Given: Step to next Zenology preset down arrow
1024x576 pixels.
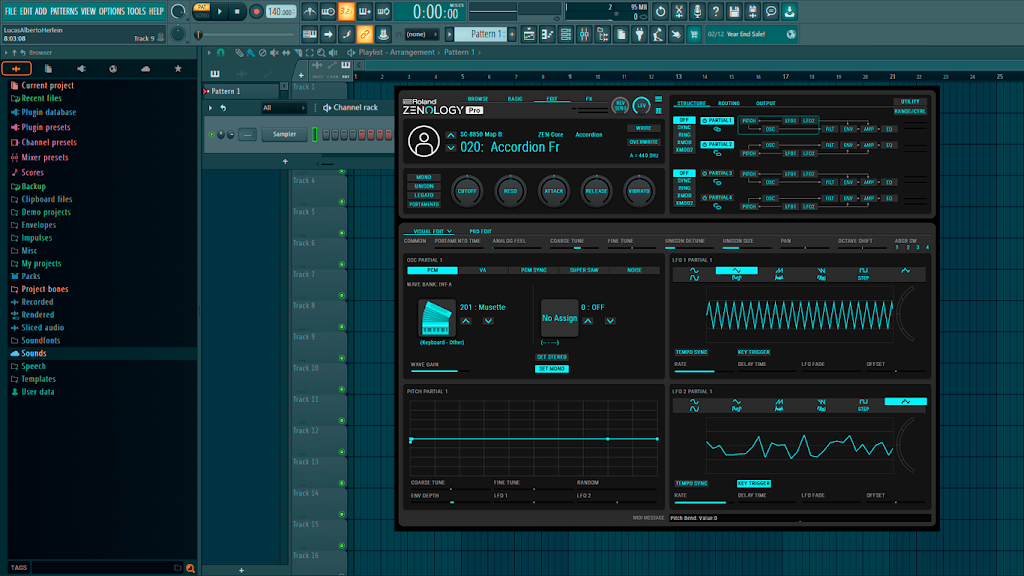Looking at the screenshot, I should point(451,148).
